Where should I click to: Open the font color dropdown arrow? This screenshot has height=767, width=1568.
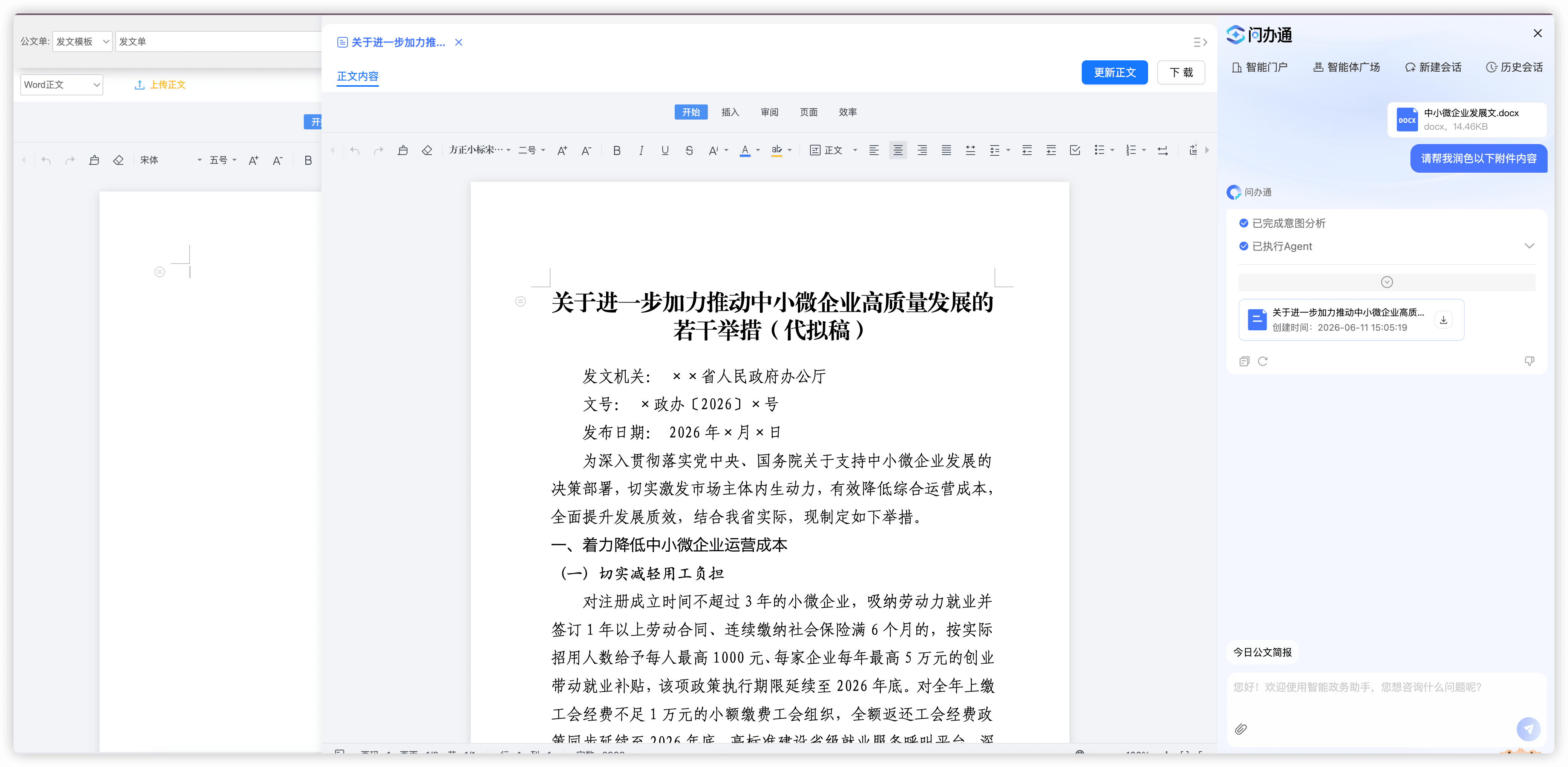point(758,150)
